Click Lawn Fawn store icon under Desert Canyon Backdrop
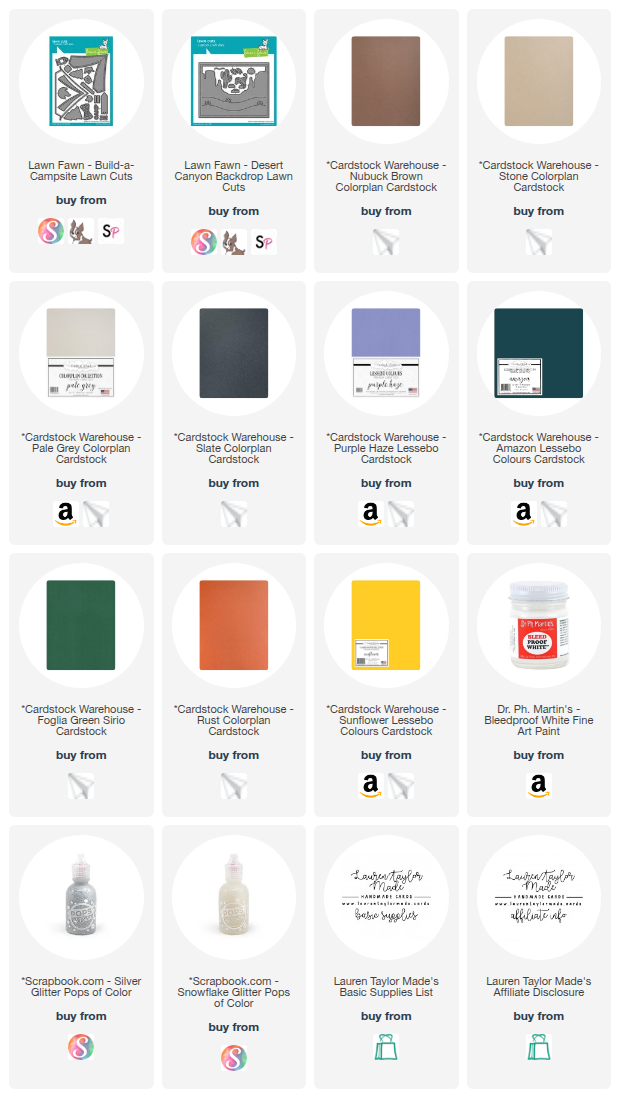 [x=234, y=242]
